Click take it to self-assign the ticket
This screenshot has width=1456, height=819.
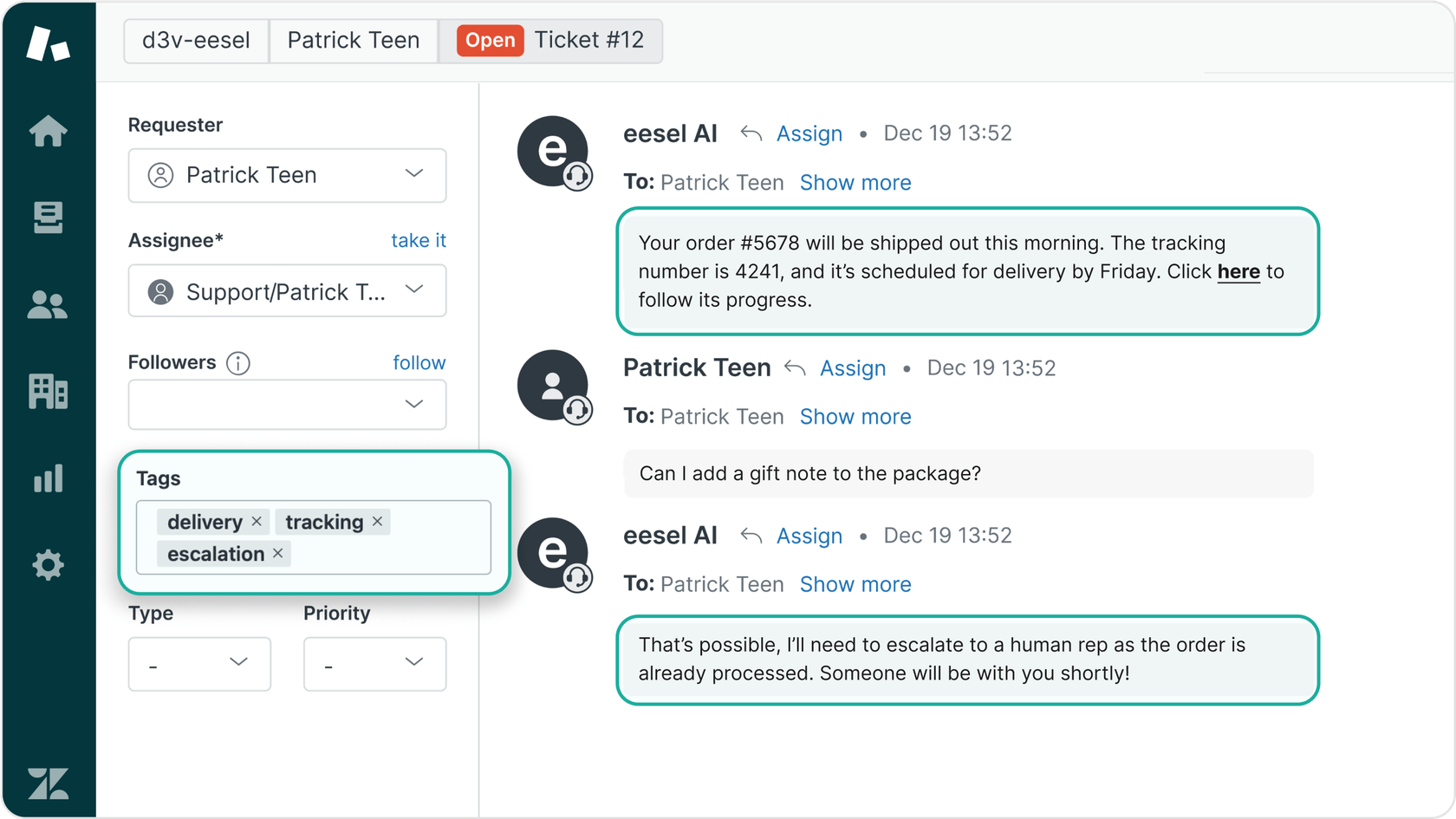point(419,240)
